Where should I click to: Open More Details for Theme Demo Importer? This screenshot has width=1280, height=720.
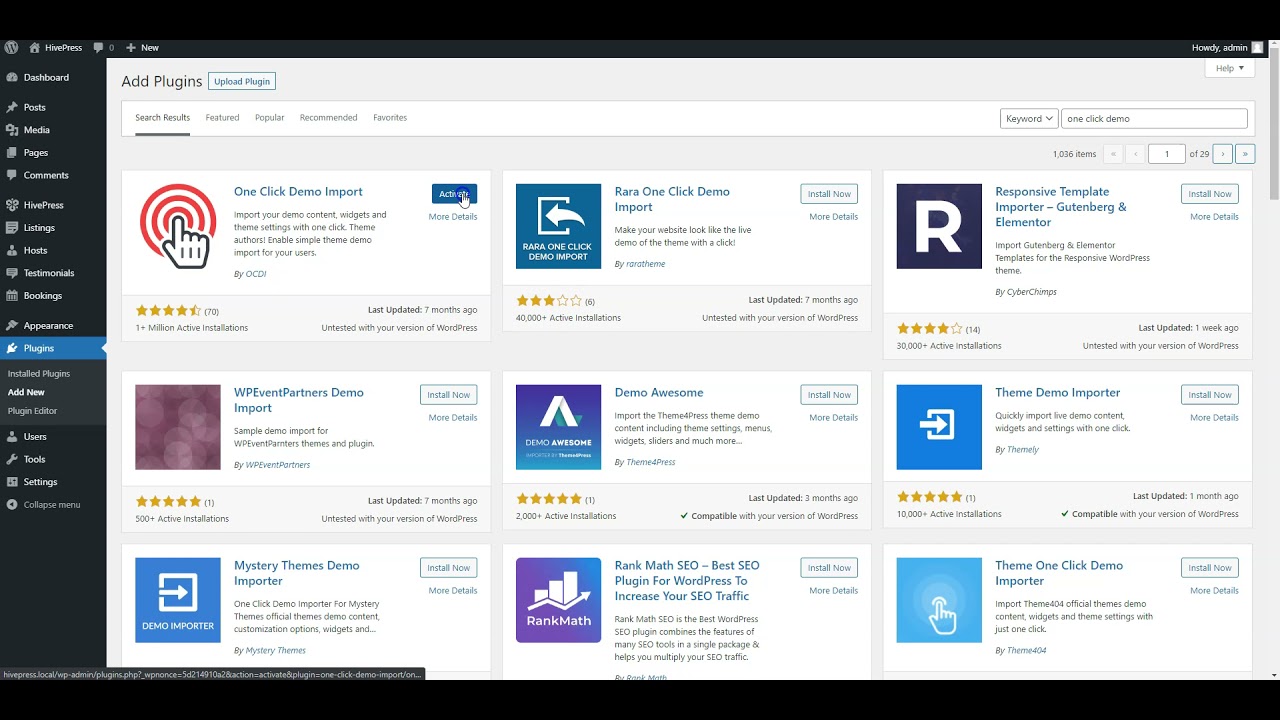click(x=1214, y=418)
